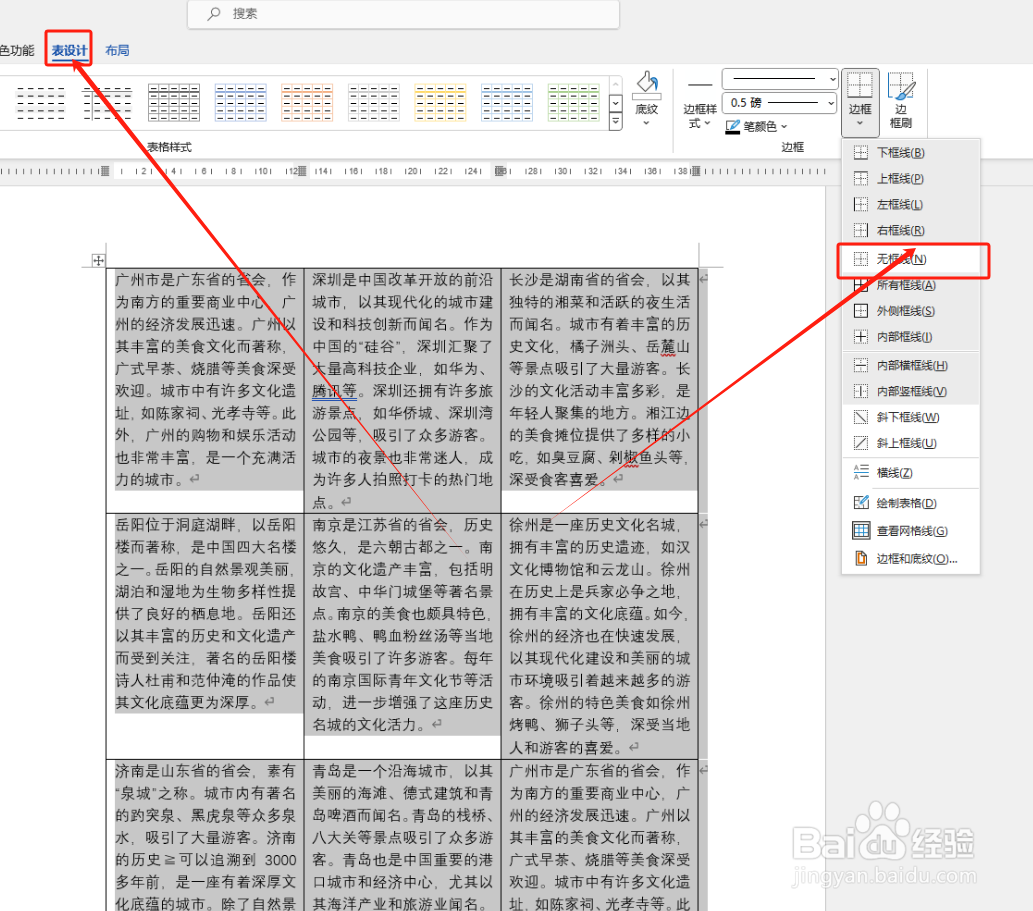This screenshot has width=1033, height=911.
Task: Open the 边框 borders dropdown arrow
Action: tap(860, 120)
